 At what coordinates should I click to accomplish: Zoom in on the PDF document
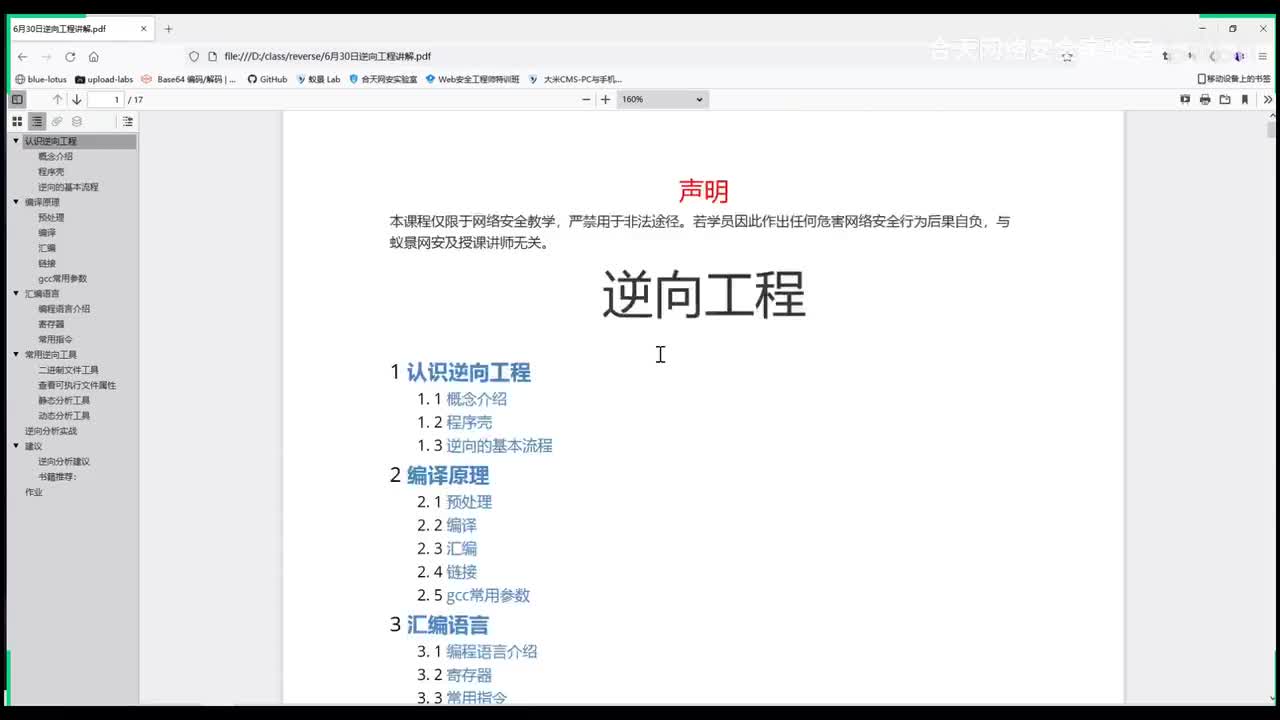(x=605, y=99)
